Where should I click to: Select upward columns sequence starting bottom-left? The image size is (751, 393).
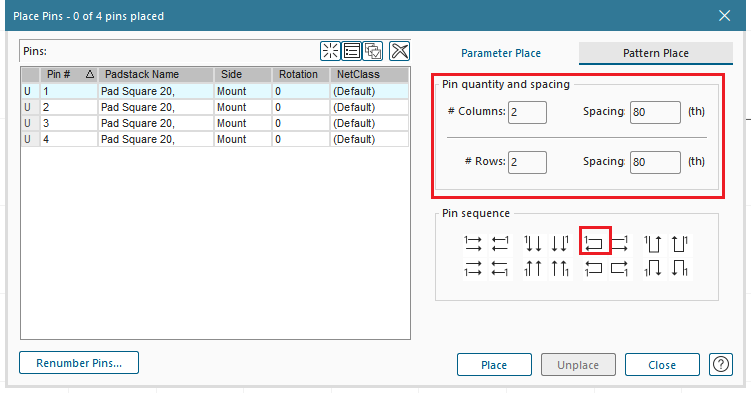533,269
